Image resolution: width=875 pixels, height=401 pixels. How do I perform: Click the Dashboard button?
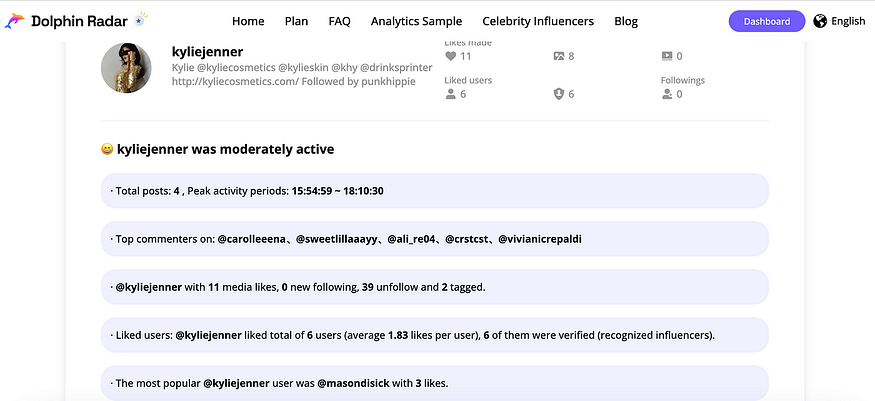tap(767, 21)
